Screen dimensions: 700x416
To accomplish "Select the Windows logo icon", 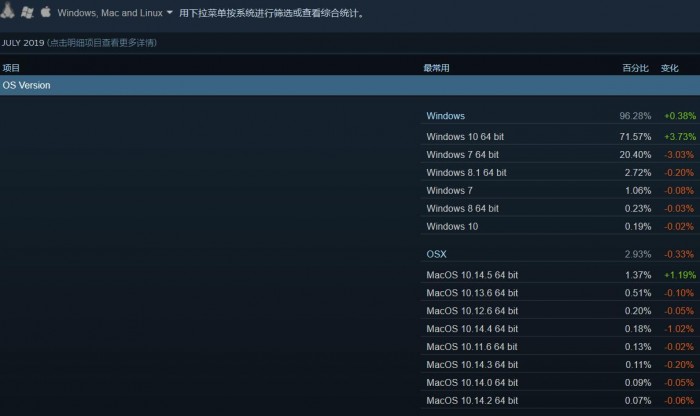I will pyautogui.click(x=27, y=12).
